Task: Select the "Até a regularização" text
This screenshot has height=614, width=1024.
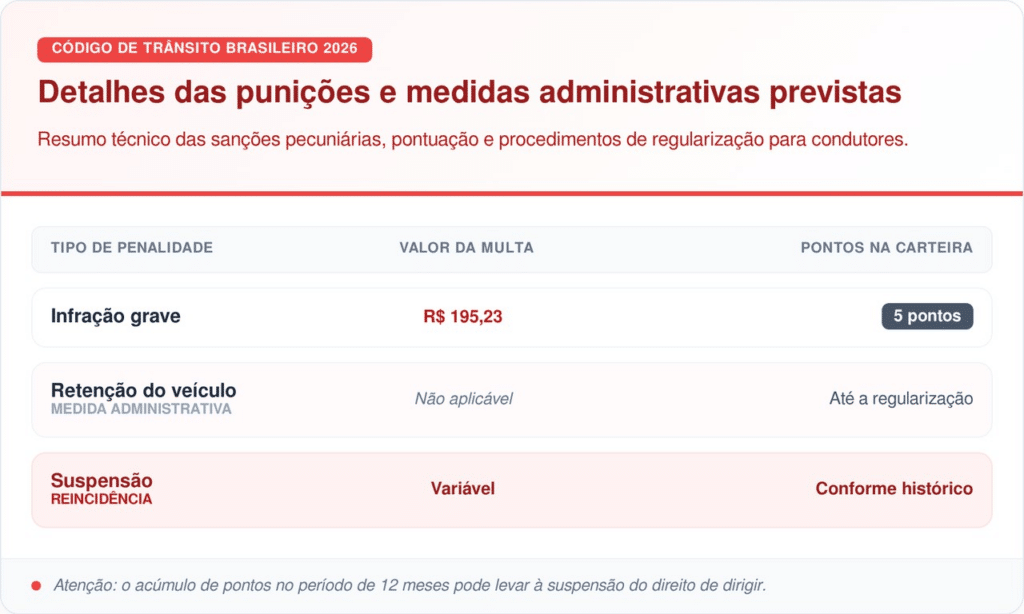Action: 900,398
